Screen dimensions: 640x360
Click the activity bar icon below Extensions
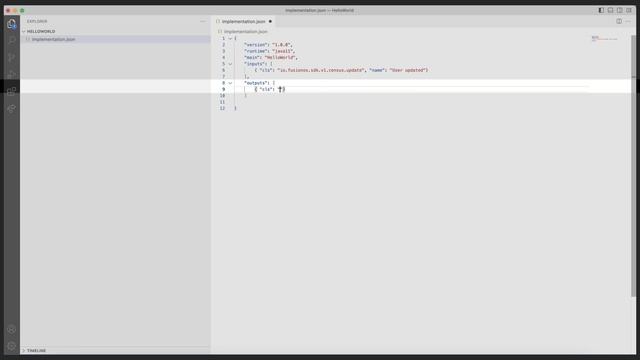(11, 108)
